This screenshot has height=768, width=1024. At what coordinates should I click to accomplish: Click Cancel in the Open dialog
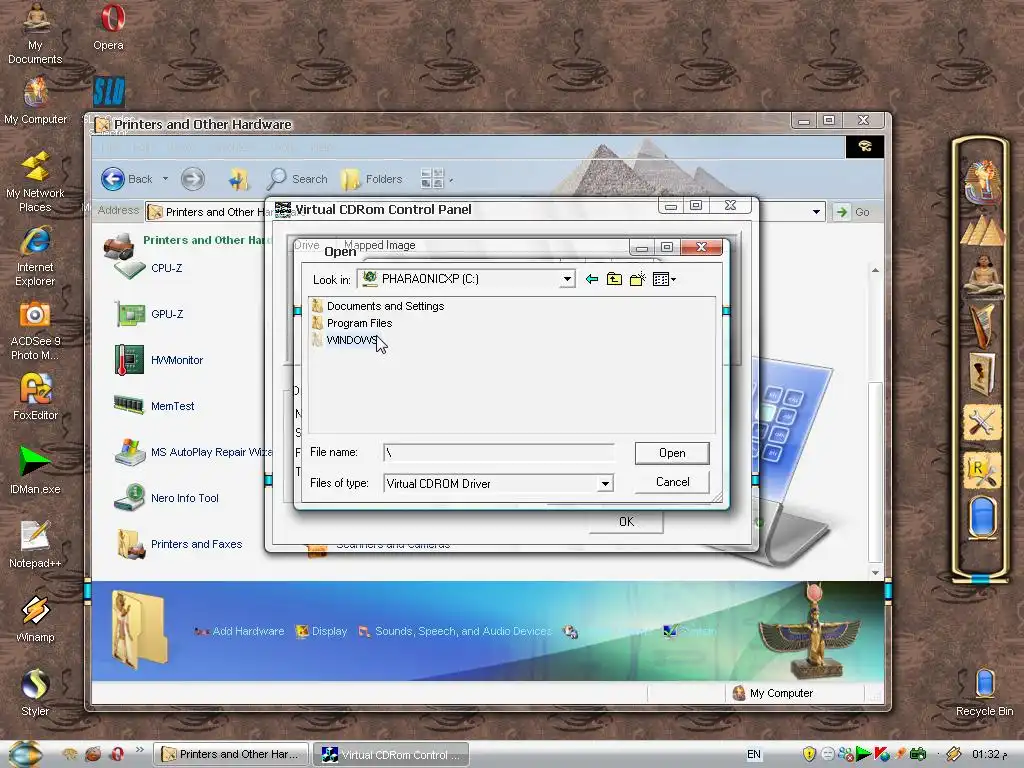click(672, 482)
